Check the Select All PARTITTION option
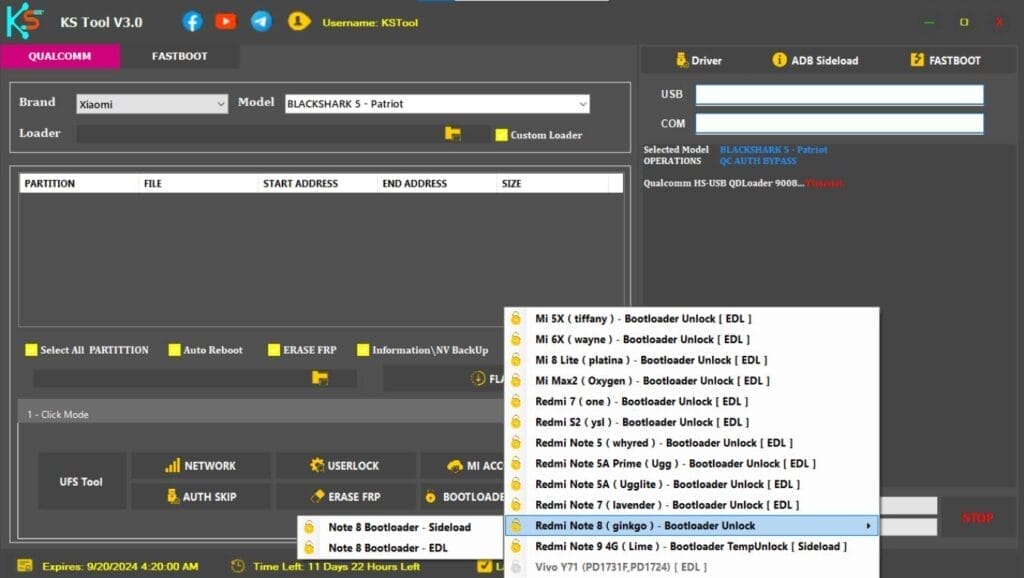Image resolution: width=1024 pixels, height=578 pixels. pos(31,350)
